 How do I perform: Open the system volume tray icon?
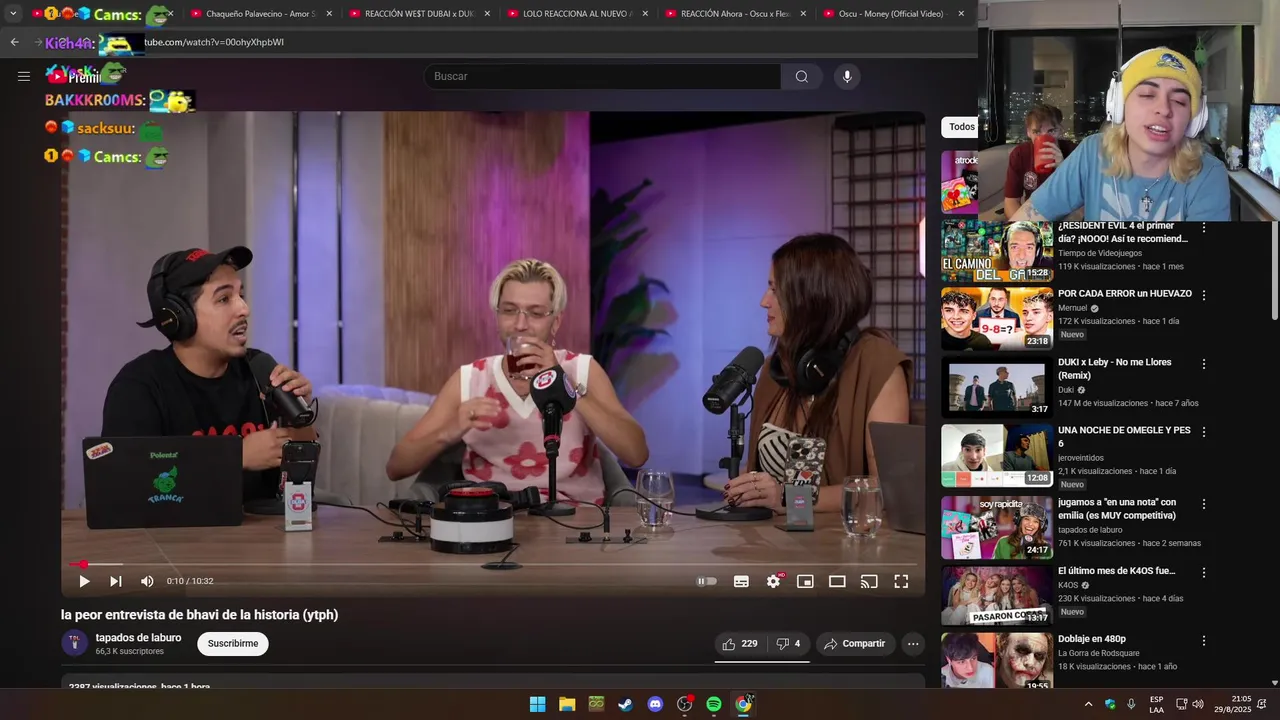click(1198, 704)
